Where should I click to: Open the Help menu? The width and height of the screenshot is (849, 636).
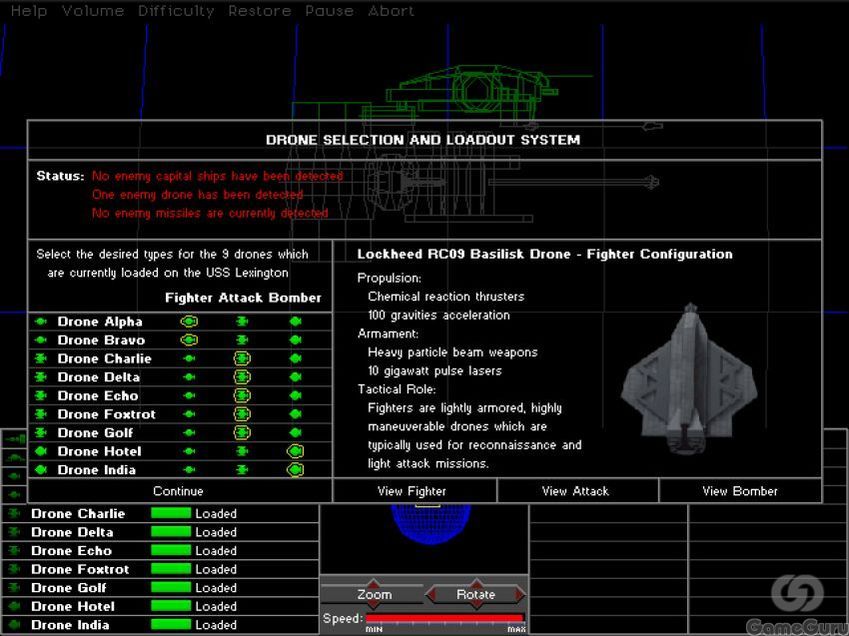[x=29, y=11]
